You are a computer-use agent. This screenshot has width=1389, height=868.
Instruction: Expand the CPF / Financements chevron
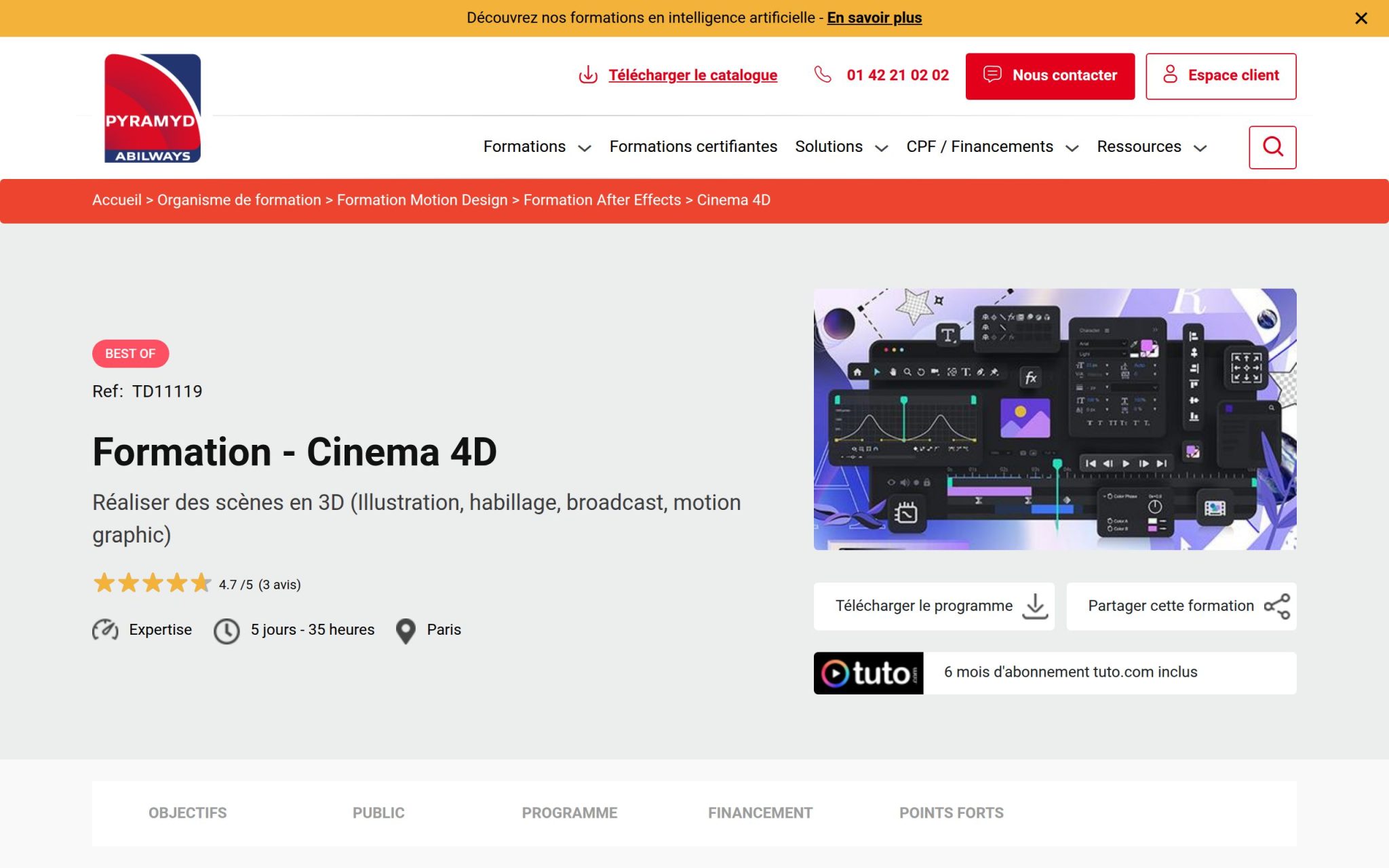(1072, 148)
